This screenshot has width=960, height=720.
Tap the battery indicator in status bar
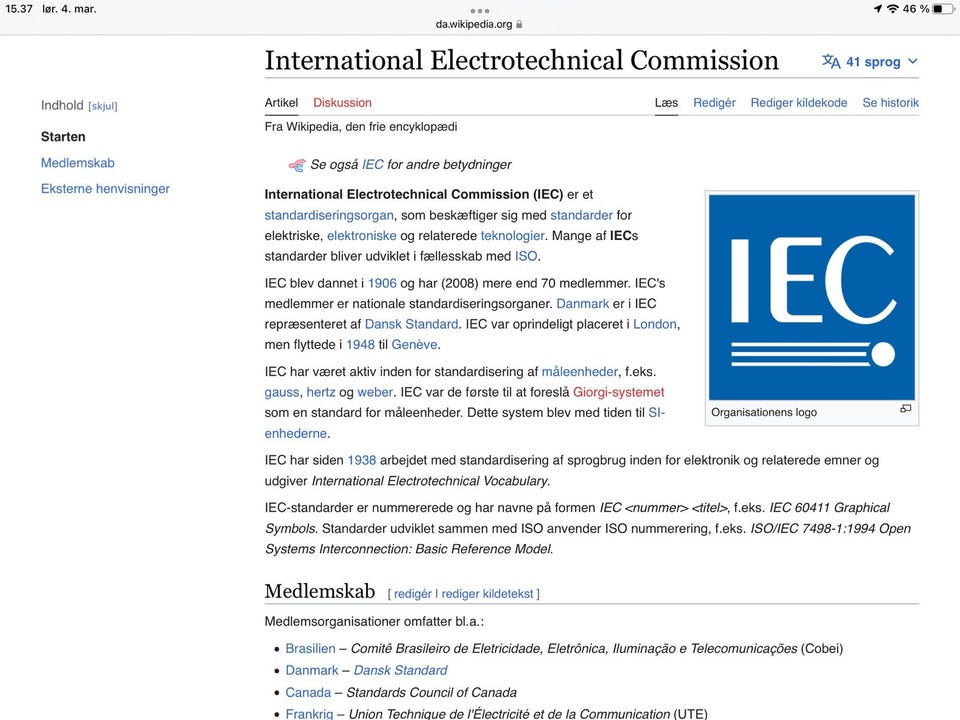943,9
